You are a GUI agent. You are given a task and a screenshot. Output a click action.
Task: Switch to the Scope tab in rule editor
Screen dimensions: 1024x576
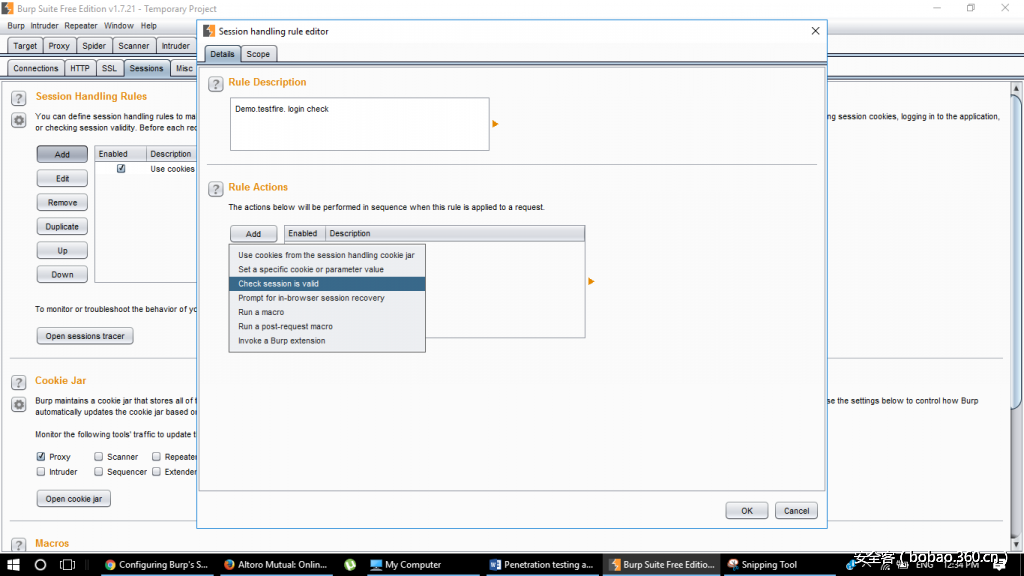click(258, 54)
